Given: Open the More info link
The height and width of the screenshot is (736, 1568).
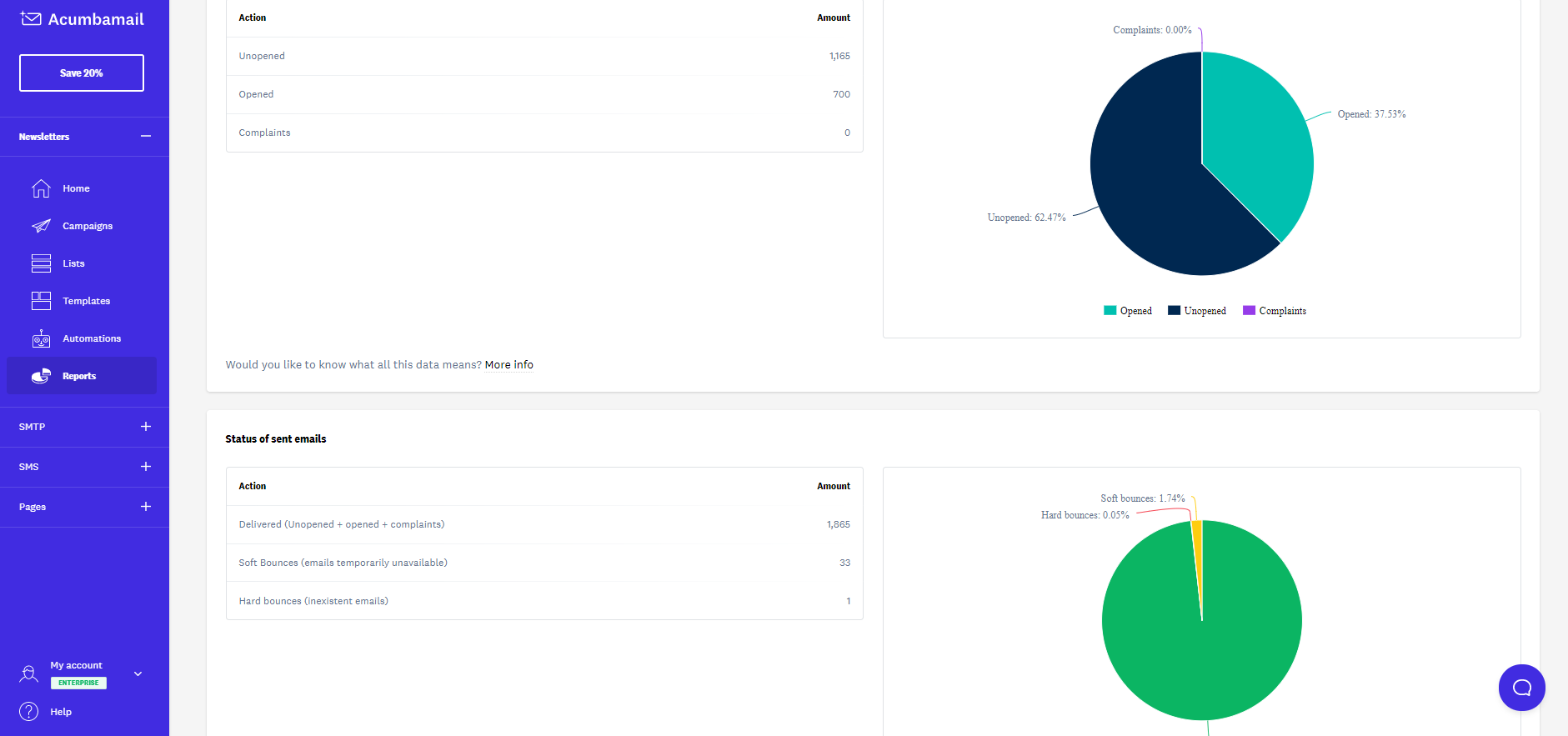Looking at the screenshot, I should click(508, 365).
